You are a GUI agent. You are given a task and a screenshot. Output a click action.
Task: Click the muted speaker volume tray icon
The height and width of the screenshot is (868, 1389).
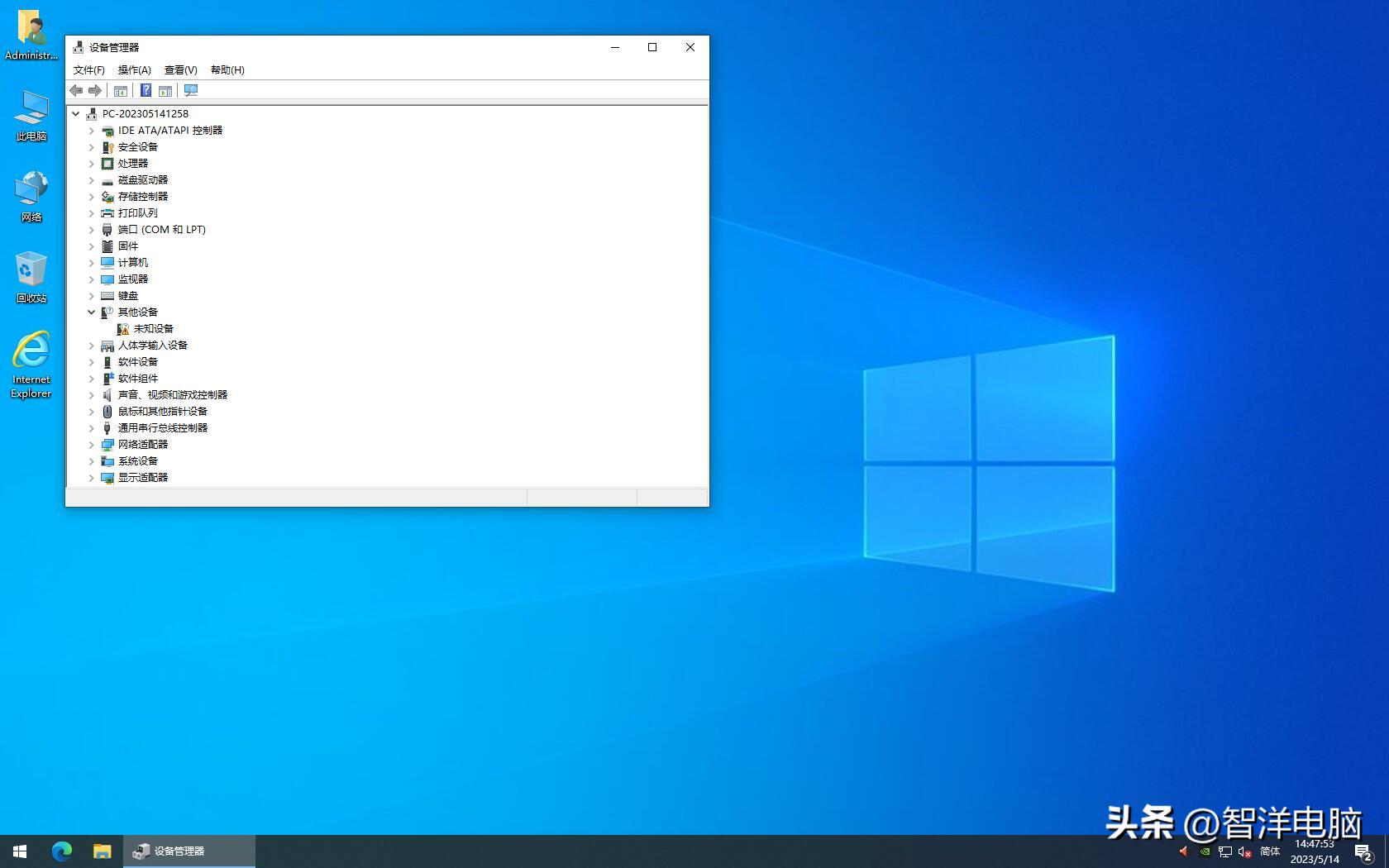point(1244,851)
